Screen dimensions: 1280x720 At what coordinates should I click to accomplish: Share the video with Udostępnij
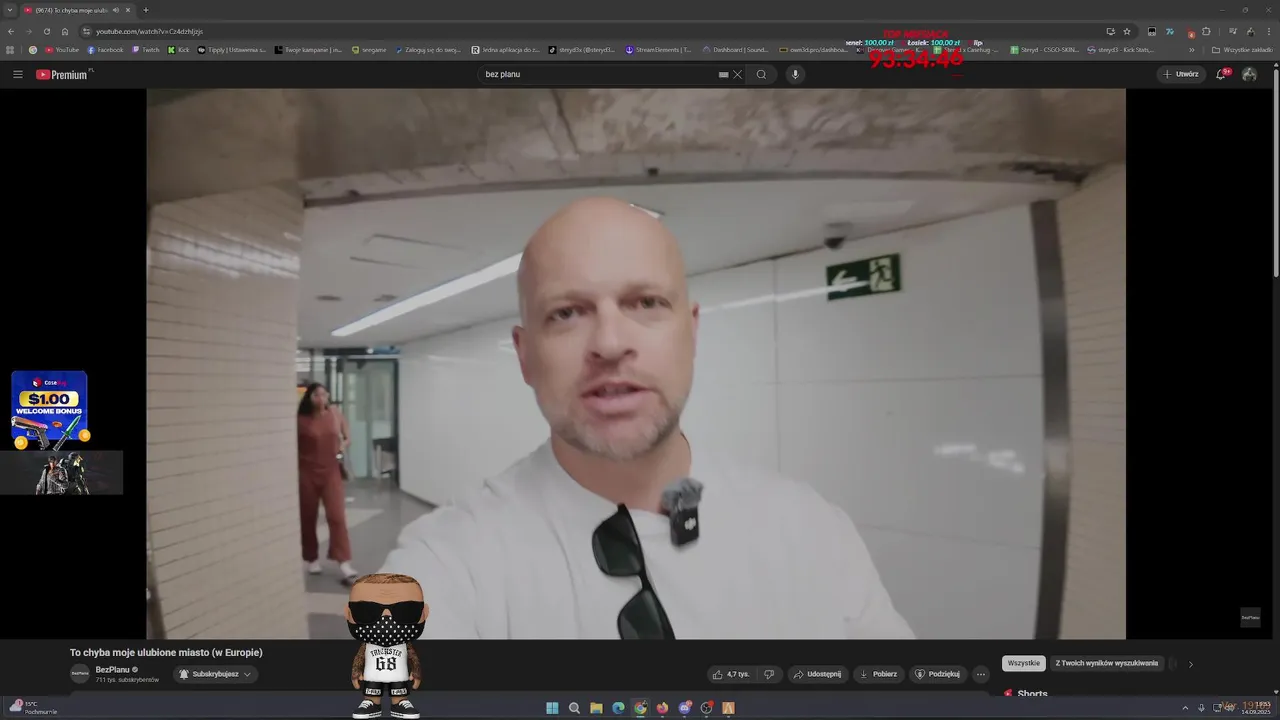coord(817,674)
